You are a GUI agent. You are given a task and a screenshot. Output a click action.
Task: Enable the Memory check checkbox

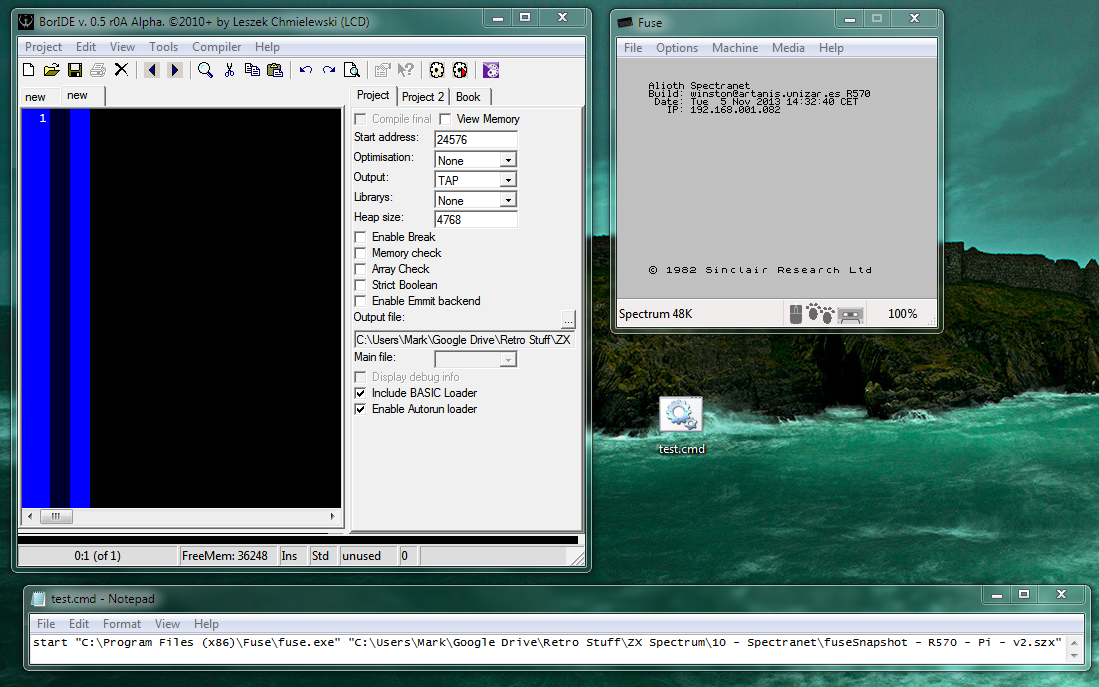click(x=361, y=253)
